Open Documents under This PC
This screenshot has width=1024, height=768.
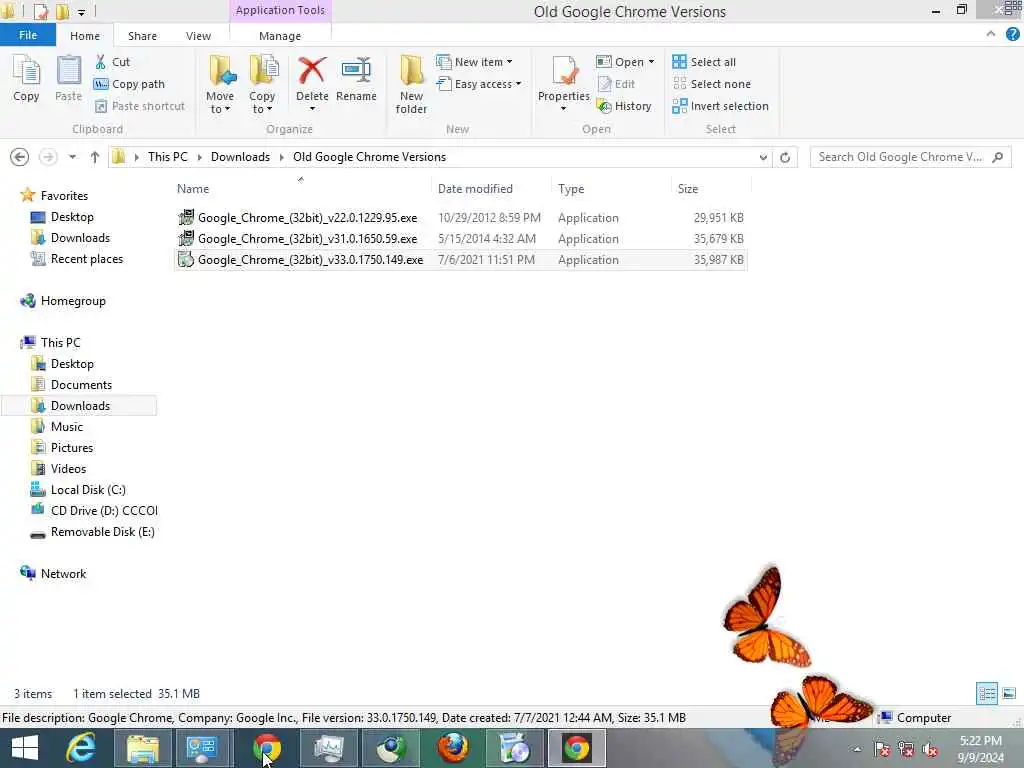point(81,385)
